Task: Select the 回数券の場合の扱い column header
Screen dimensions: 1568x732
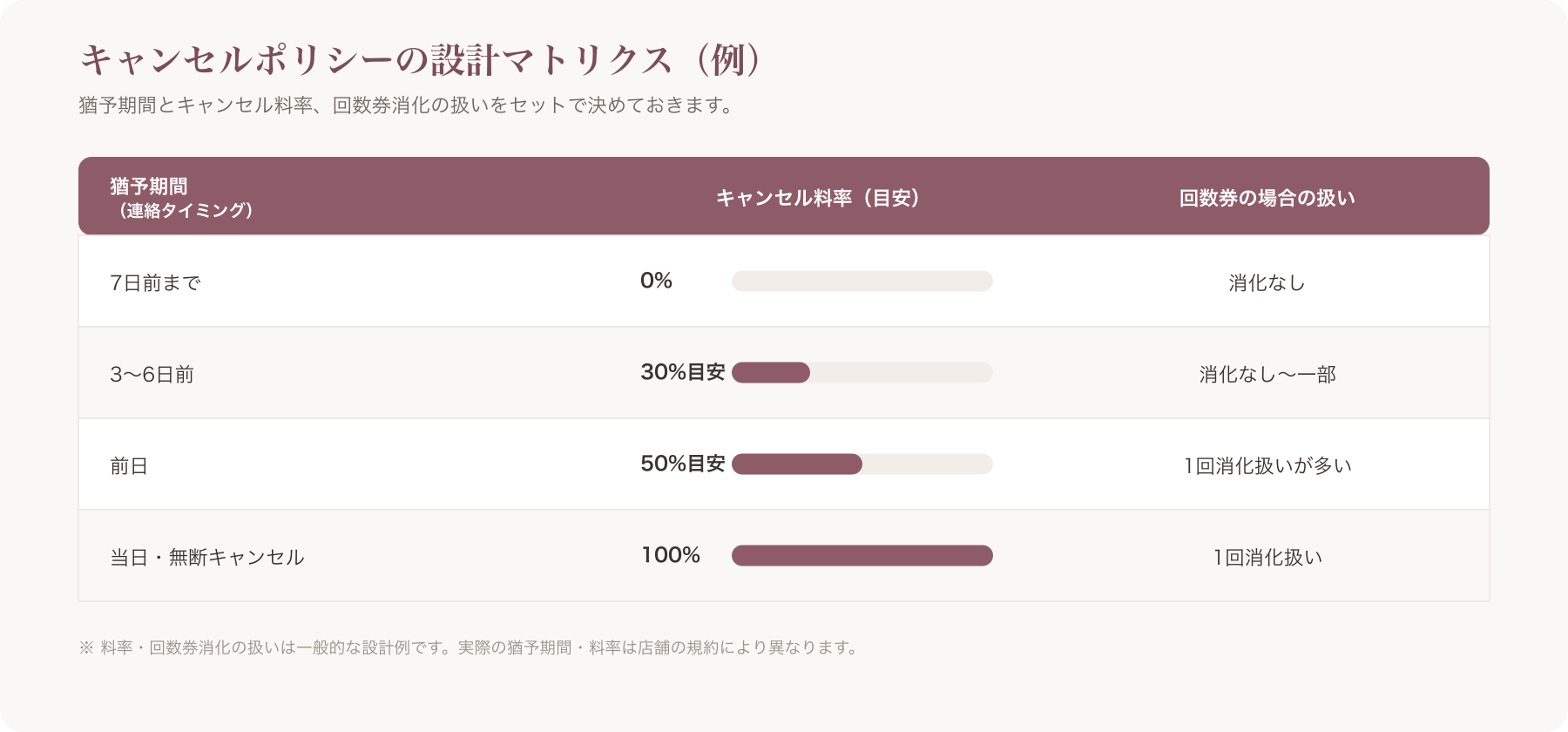Action: point(1267,198)
